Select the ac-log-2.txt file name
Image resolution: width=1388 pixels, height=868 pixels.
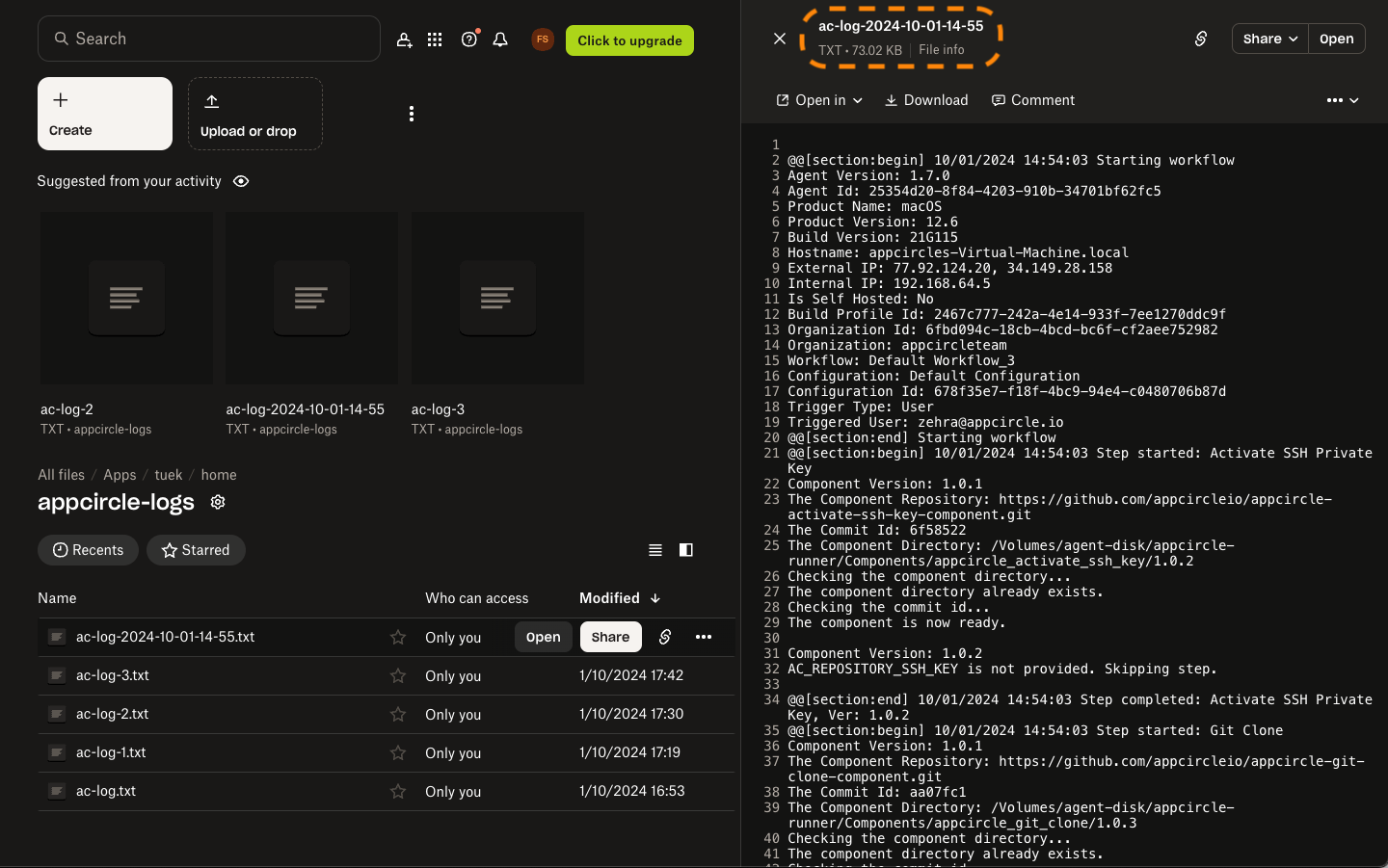(113, 714)
